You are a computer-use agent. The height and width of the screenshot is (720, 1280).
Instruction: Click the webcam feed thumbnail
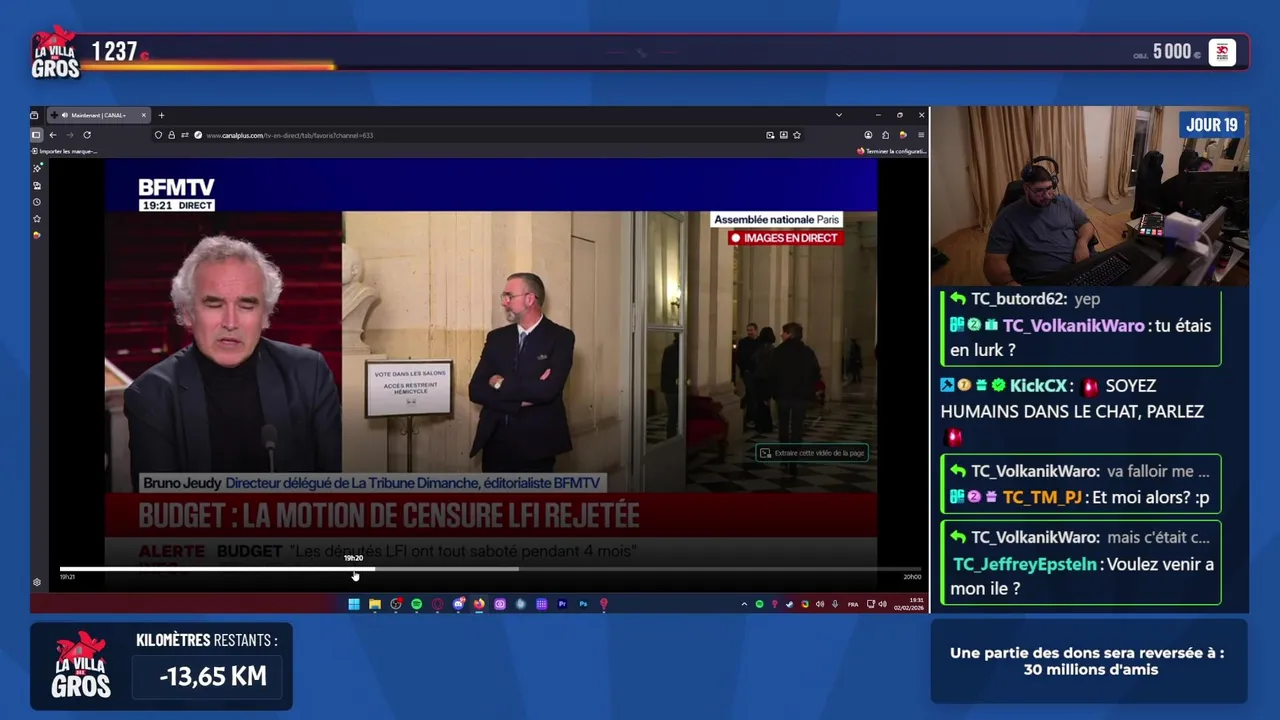point(1090,196)
